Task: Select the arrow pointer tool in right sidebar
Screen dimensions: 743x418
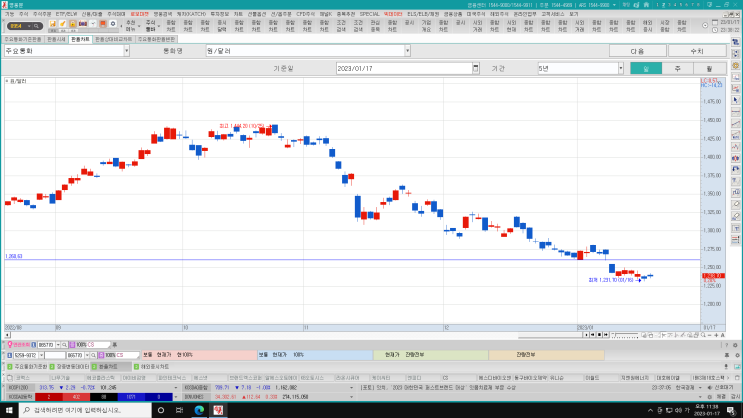Action: coord(735,100)
